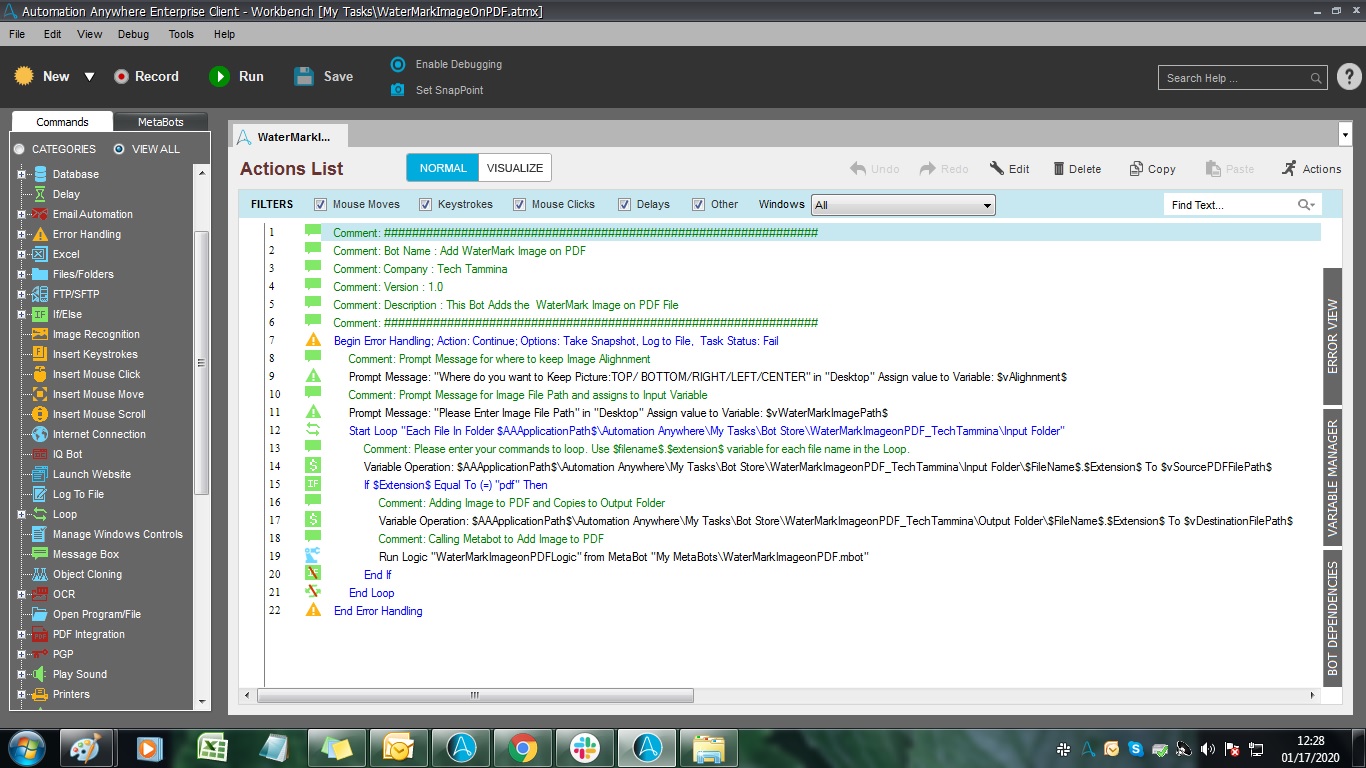Viewport: 1366px width, 768px height.
Task: Switch to VISUALIZE view
Action: [515, 168]
